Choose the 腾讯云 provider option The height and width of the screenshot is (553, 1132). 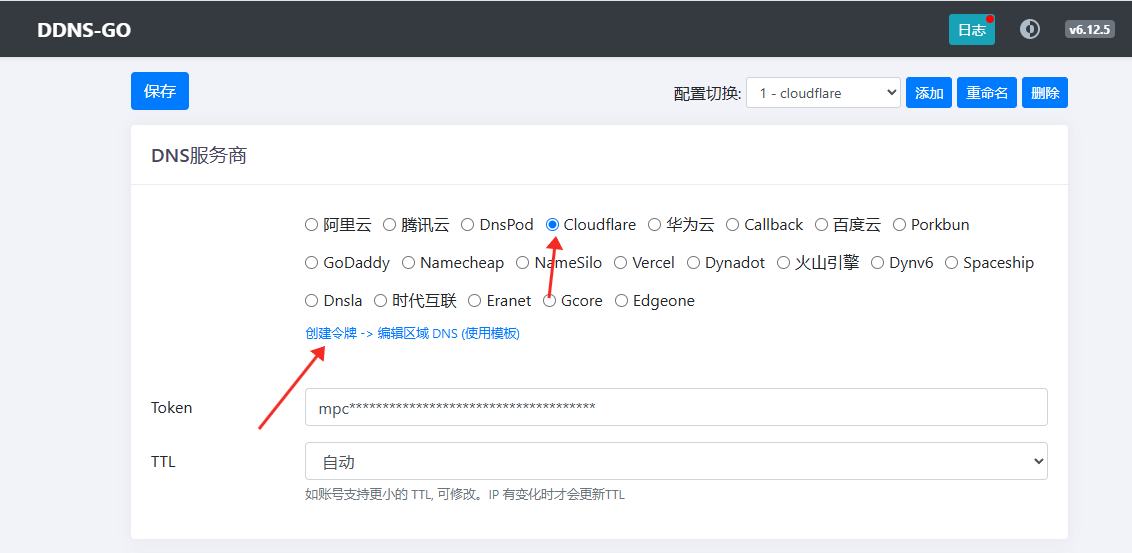pyautogui.click(x=390, y=225)
